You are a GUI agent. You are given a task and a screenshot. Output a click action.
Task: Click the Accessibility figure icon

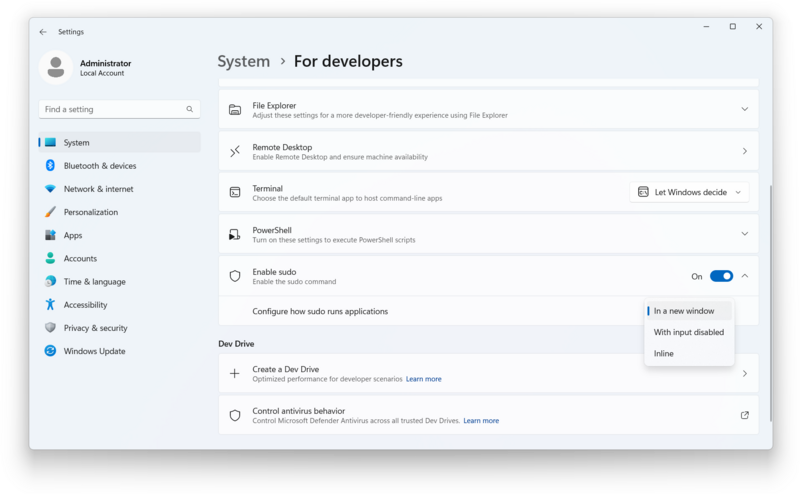50,305
